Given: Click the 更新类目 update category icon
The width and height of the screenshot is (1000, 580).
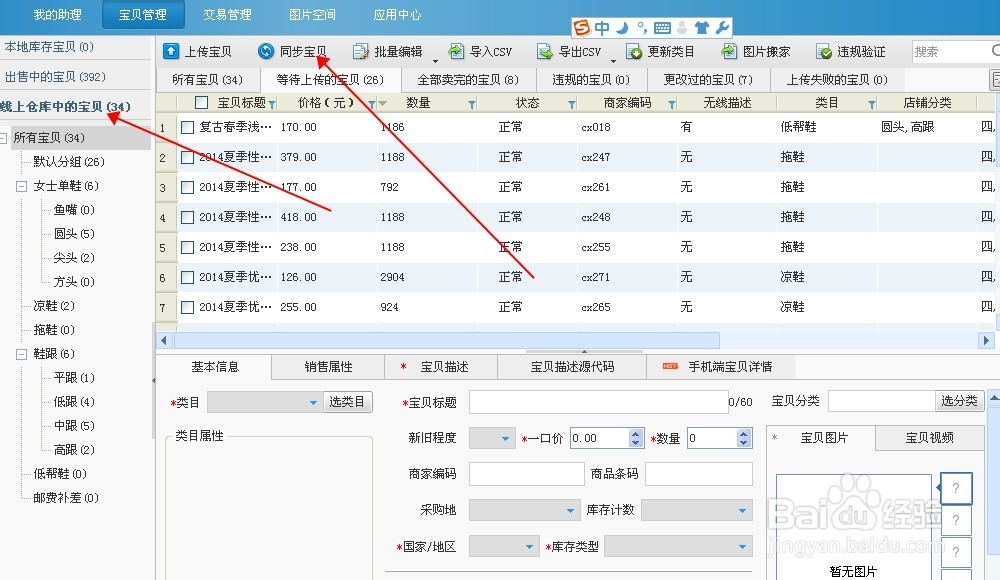Looking at the screenshot, I should tap(634, 51).
